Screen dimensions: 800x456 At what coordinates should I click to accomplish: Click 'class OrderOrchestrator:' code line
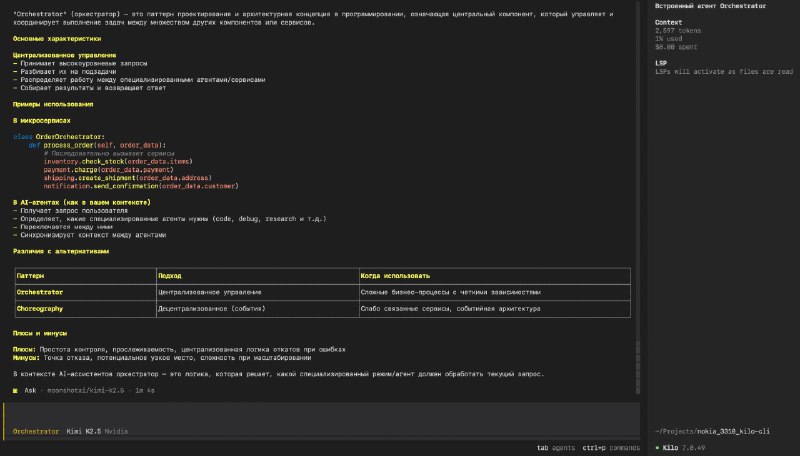[x=59, y=137]
